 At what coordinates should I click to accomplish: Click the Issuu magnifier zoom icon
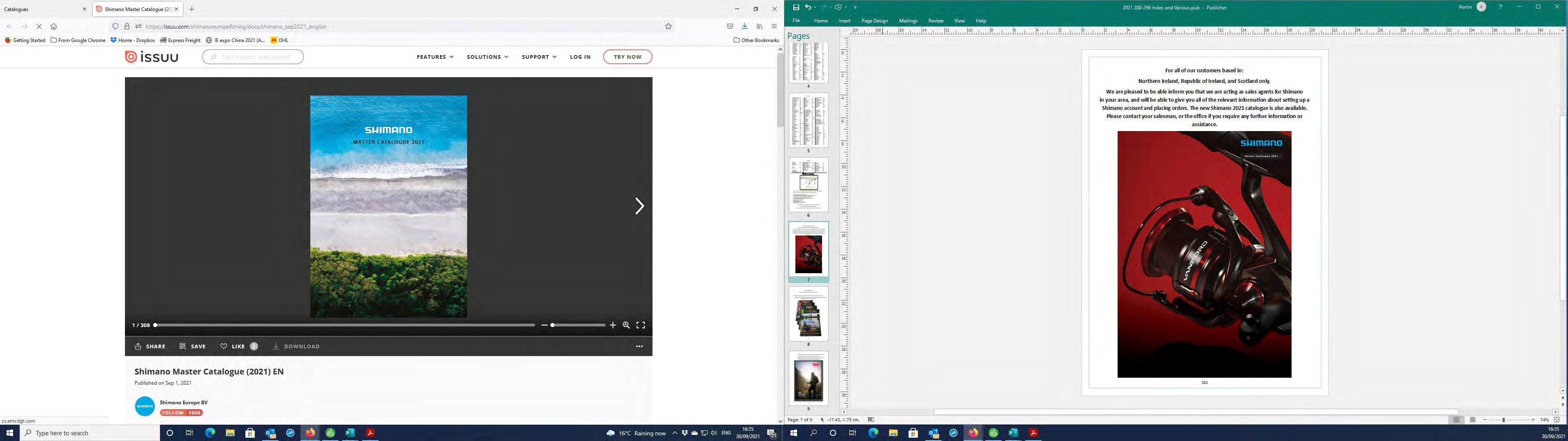pos(626,325)
